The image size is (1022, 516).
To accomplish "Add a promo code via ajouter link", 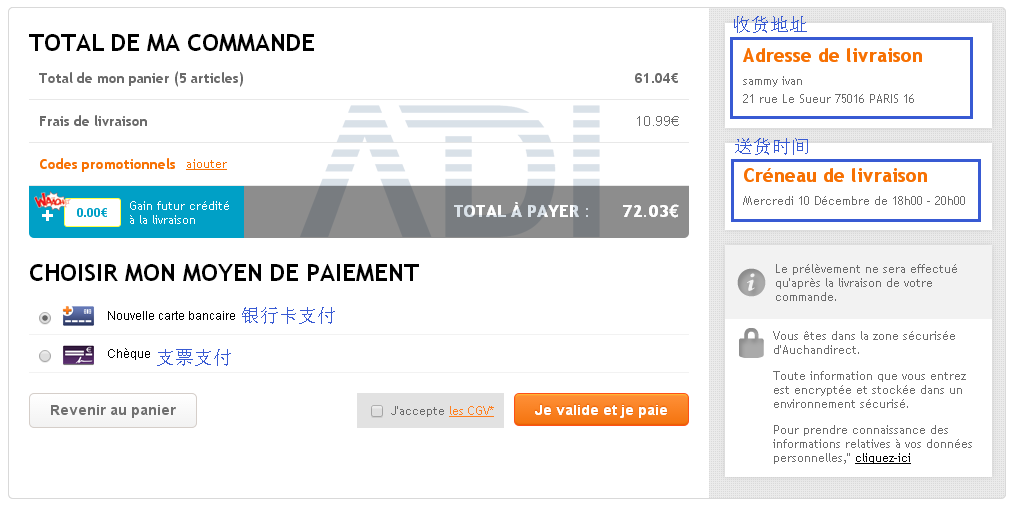I will [x=207, y=164].
